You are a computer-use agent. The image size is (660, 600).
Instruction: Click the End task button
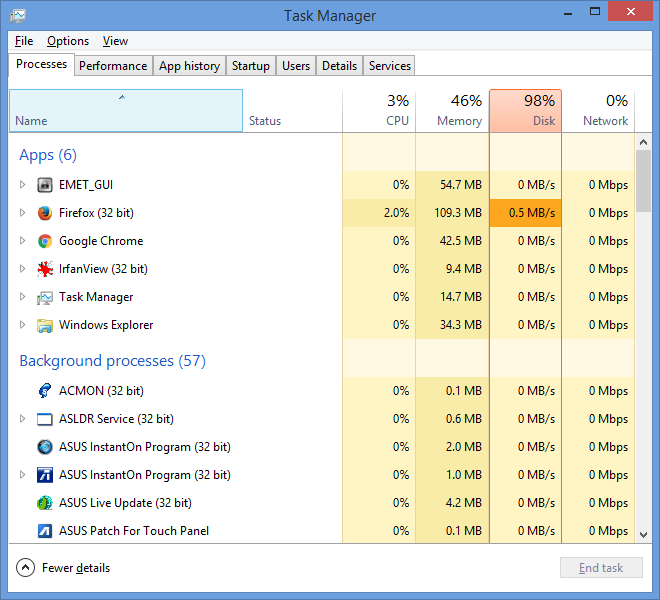point(601,568)
